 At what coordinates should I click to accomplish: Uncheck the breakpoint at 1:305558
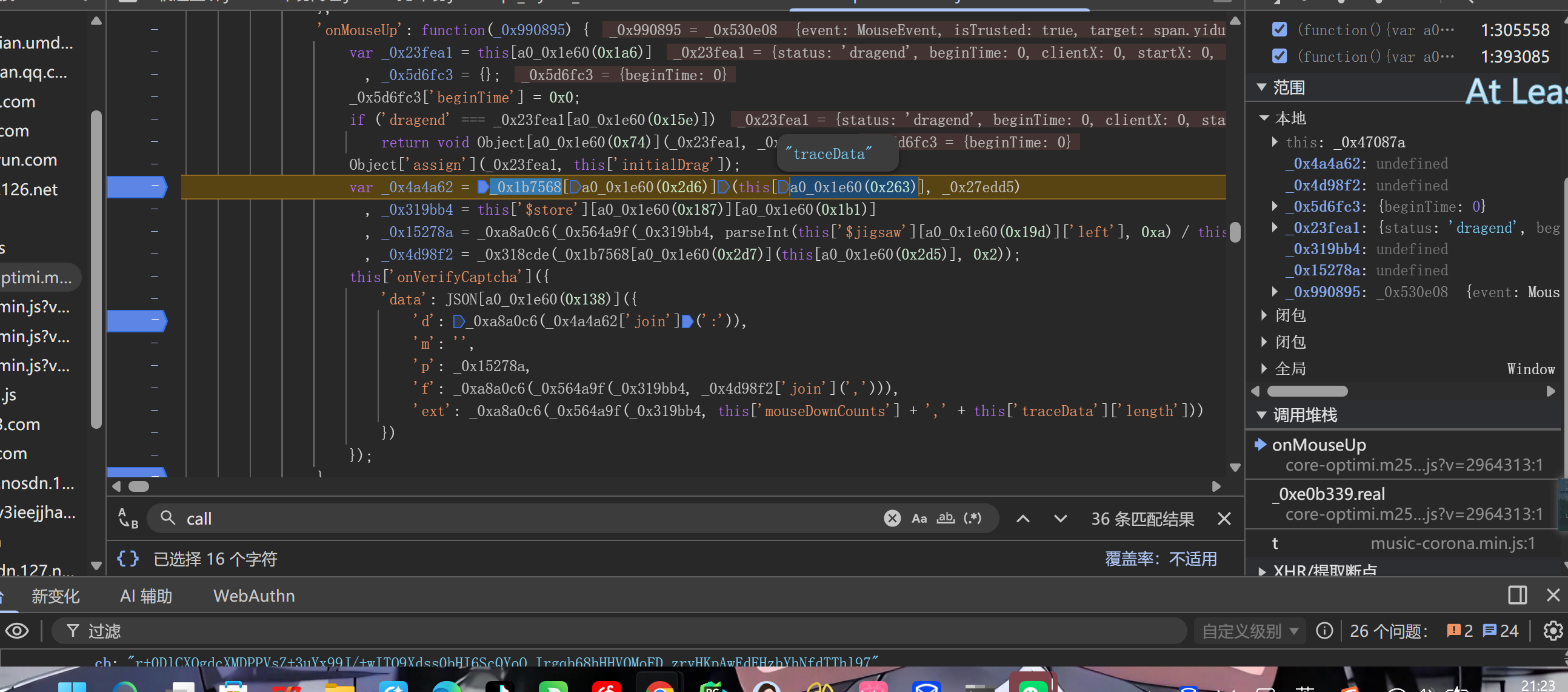tap(1279, 30)
